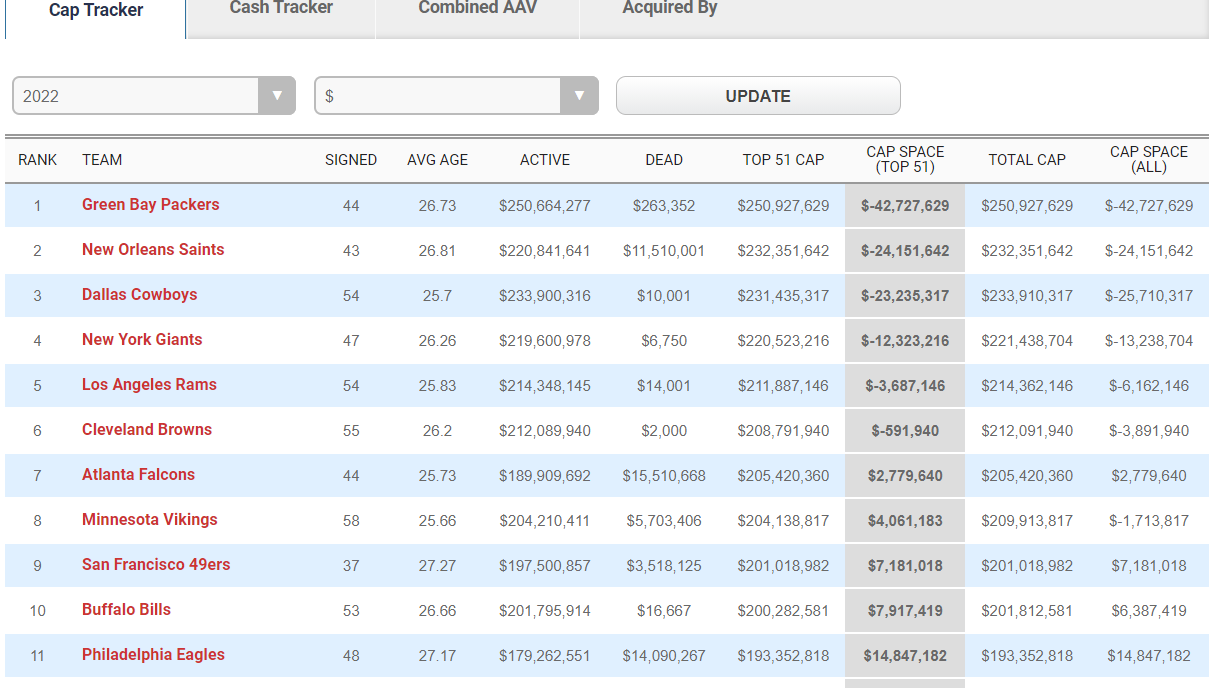
Task: Click Eagles top 51 cap $193,352,818
Action: click(783, 656)
